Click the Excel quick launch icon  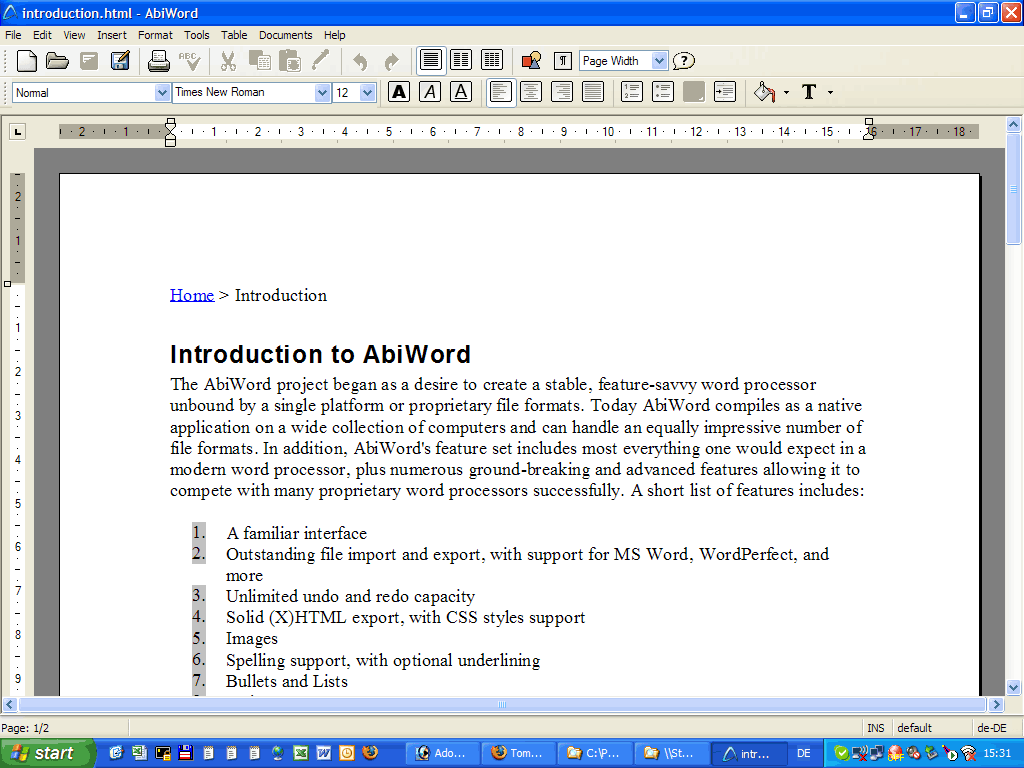tap(300, 753)
